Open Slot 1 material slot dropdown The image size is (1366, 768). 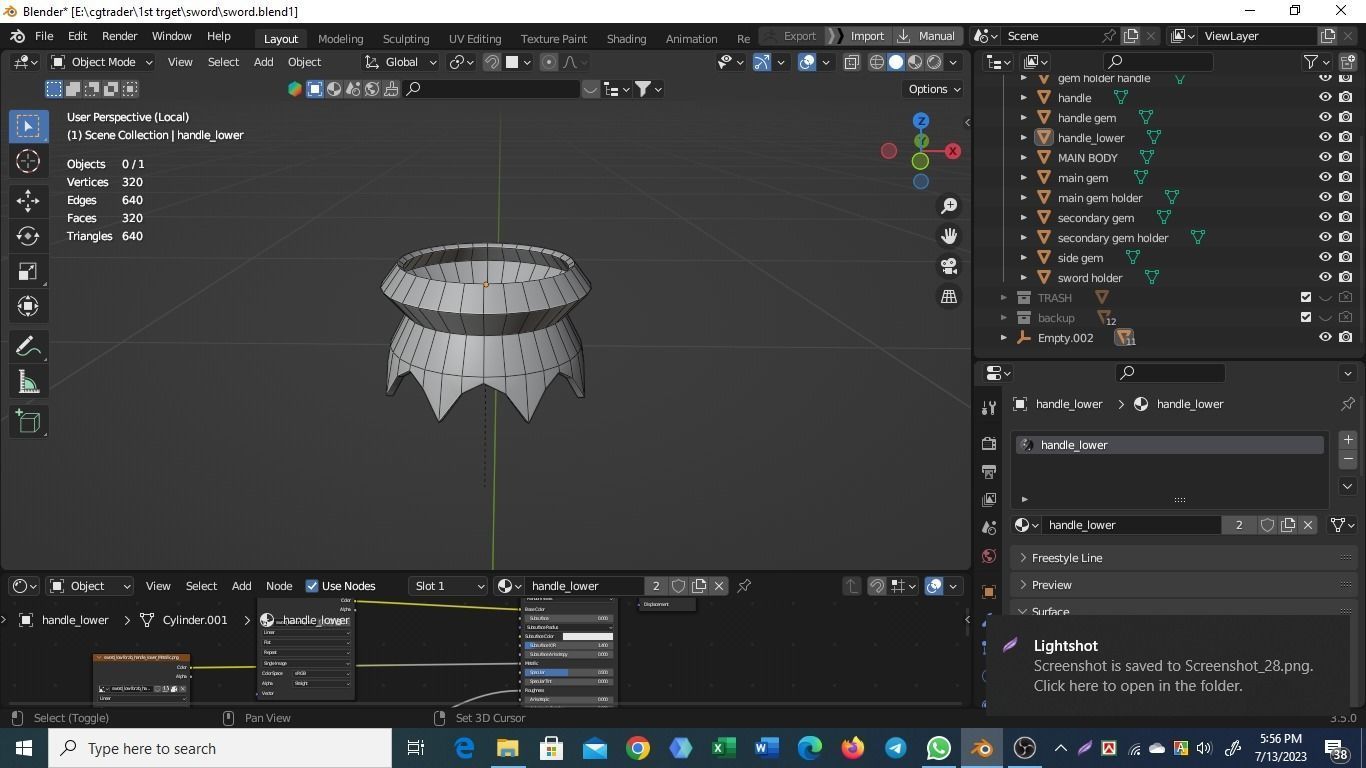(x=448, y=586)
